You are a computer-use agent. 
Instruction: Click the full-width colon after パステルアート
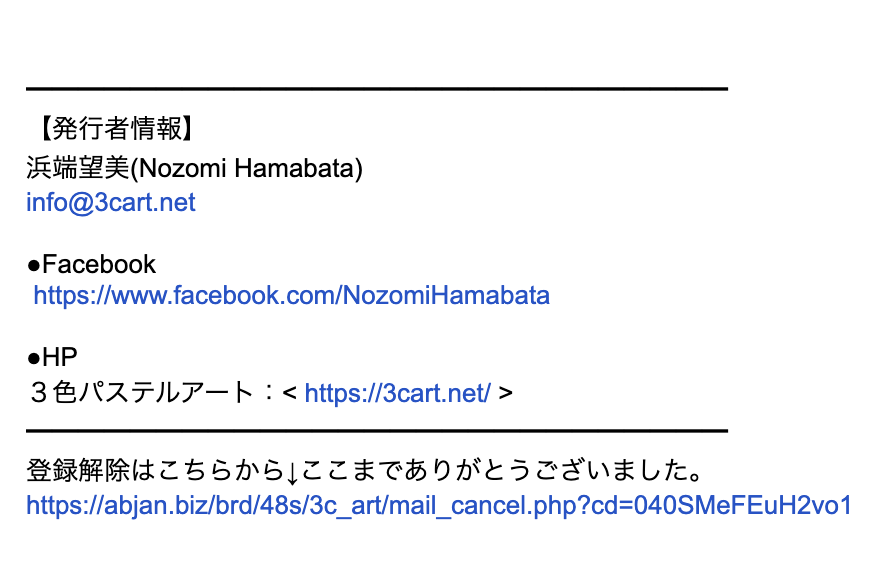pos(268,393)
